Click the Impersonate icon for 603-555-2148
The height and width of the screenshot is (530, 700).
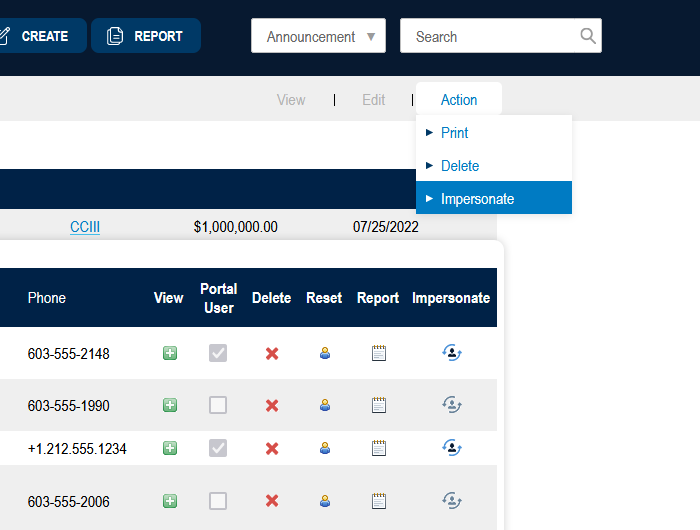pyautogui.click(x=452, y=353)
